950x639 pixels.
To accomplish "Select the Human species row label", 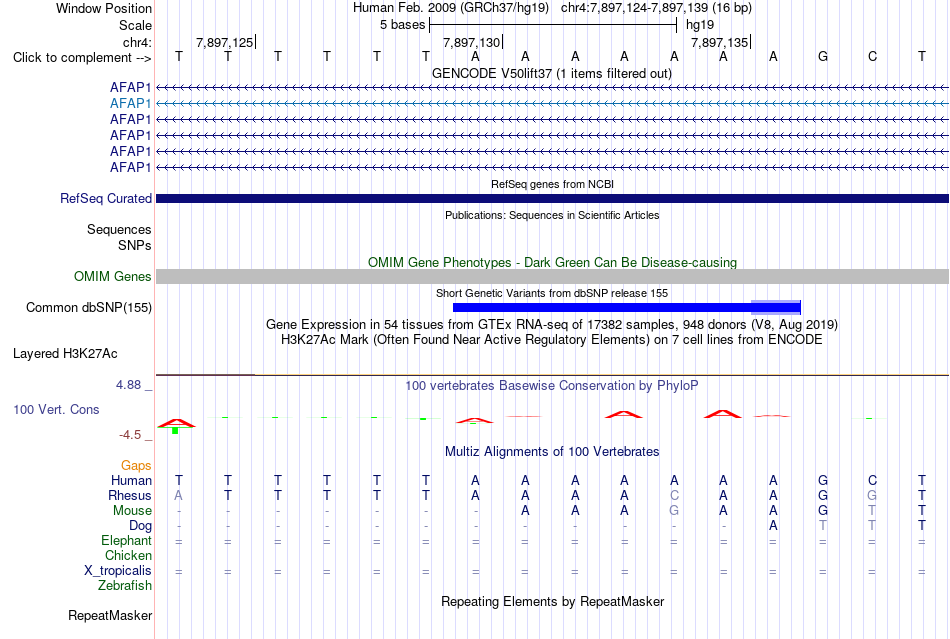I will pyautogui.click(x=131, y=481).
